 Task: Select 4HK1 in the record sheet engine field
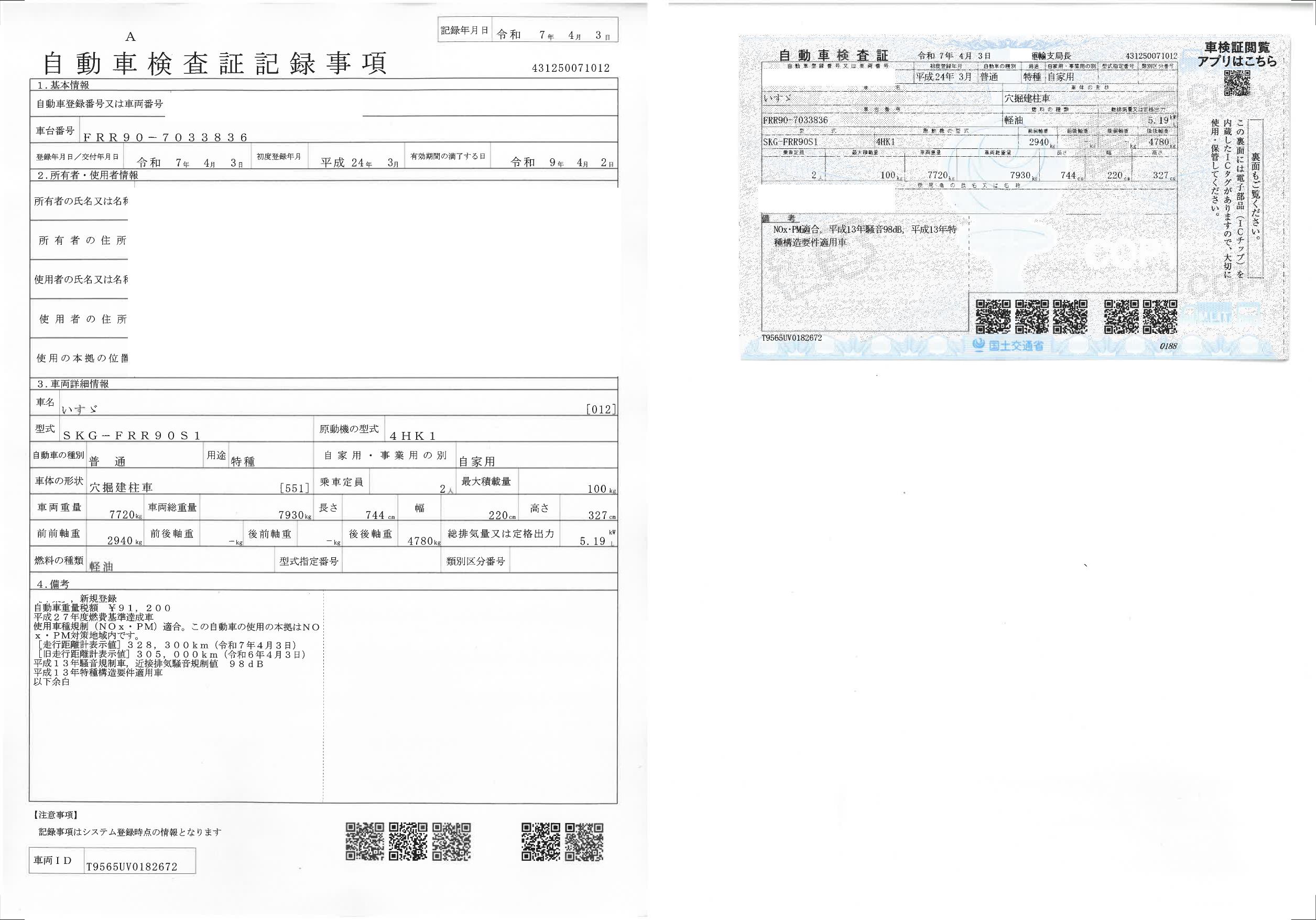(x=412, y=436)
